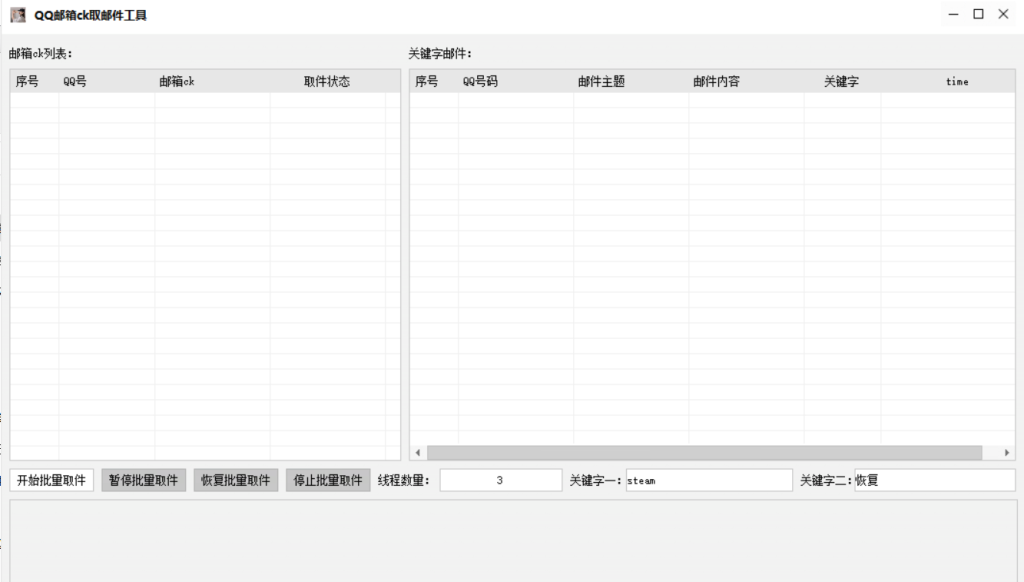This screenshot has height=582, width=1024.
Task: Click the 关键字二 field containing 恢复
Action: (x=935, y=480)
